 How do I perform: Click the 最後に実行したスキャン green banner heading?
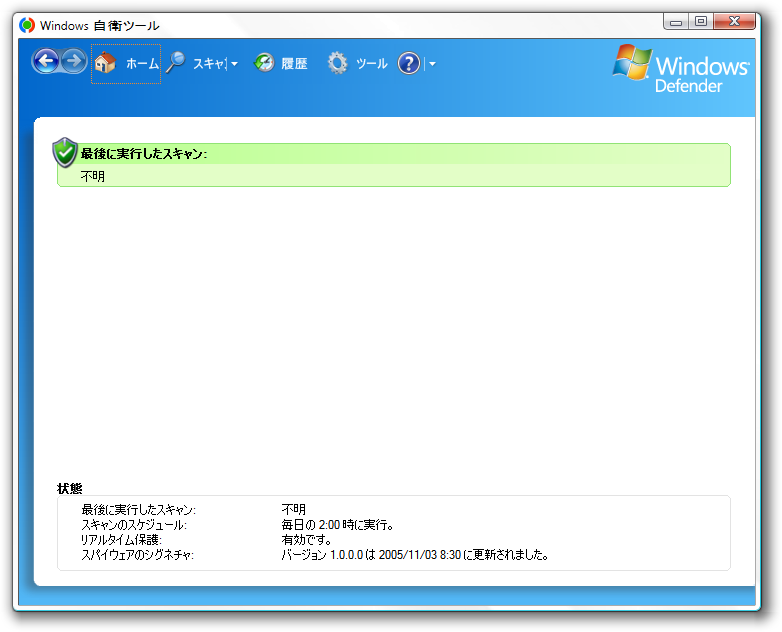pyautogui.click(x=144, y=154)
